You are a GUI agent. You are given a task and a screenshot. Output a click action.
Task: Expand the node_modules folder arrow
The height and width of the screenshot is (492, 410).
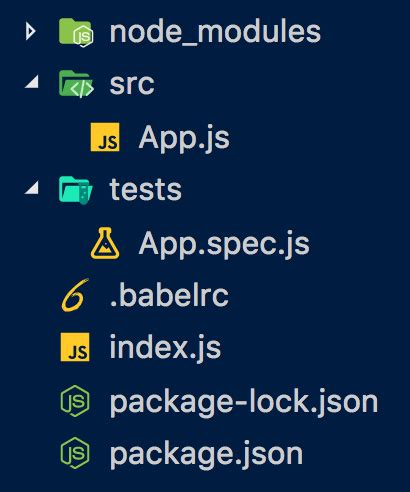[x=31, y=32]
